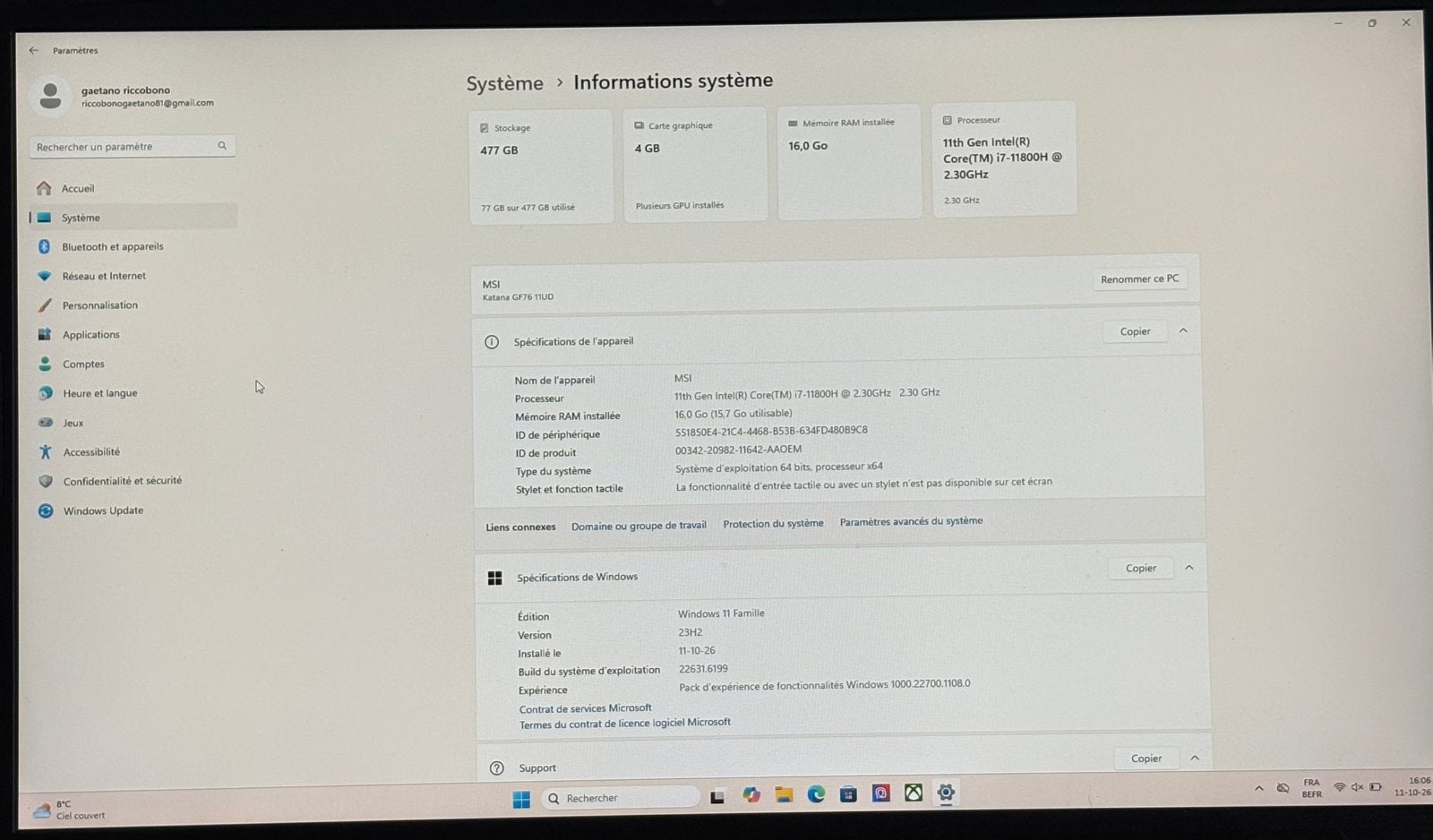This screenshot has height=840, width=1433.
Task: Open File Explorer from the taskbar
Action: (x=784, y=794)
